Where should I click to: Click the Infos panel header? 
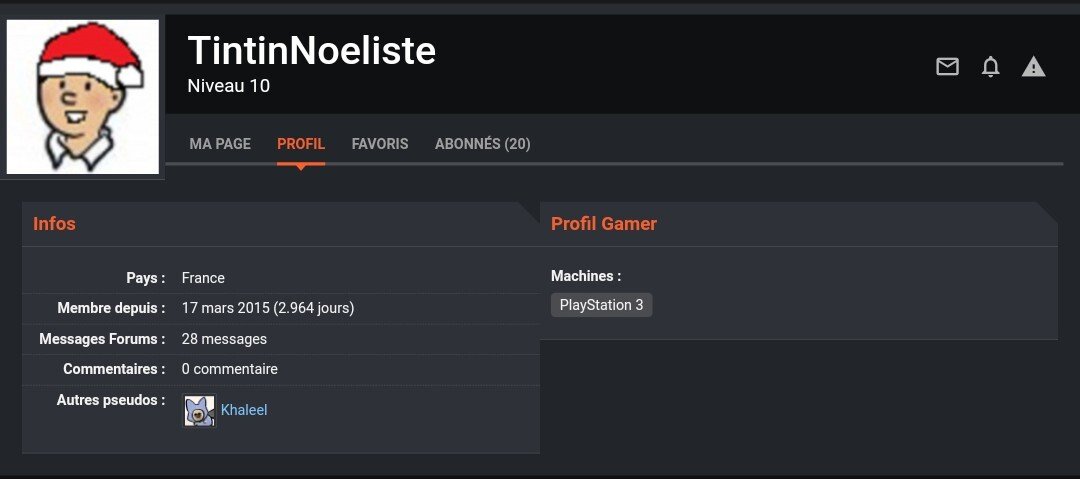[x=54, y=224]
